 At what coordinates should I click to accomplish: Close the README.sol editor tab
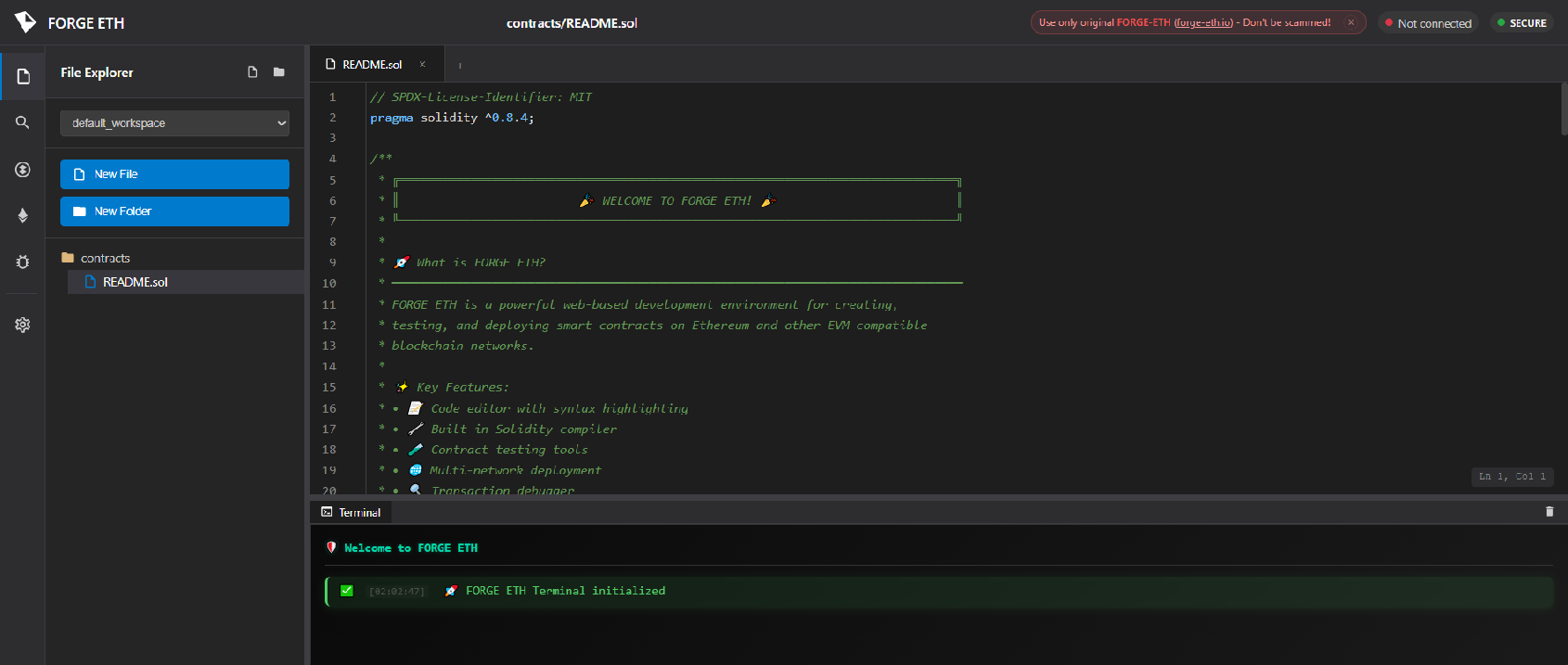[x=422, y=64]
